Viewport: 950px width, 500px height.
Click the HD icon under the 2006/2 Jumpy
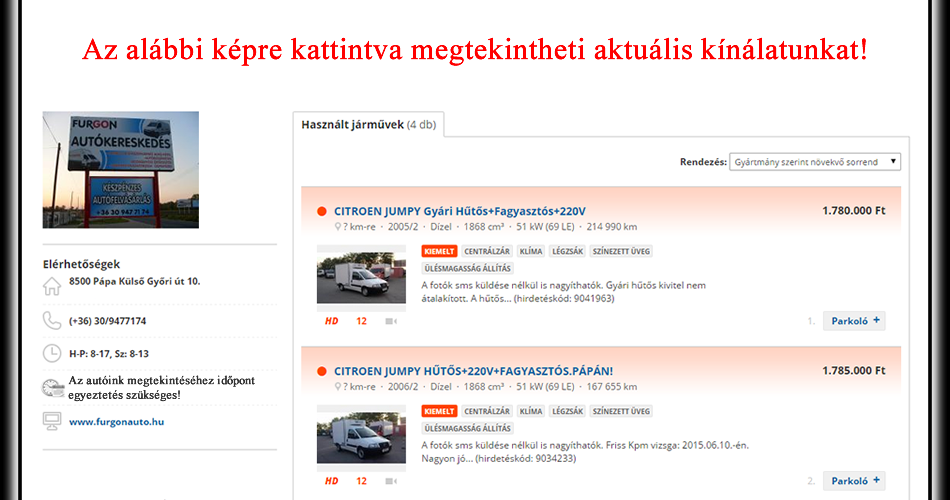point(331,481)
